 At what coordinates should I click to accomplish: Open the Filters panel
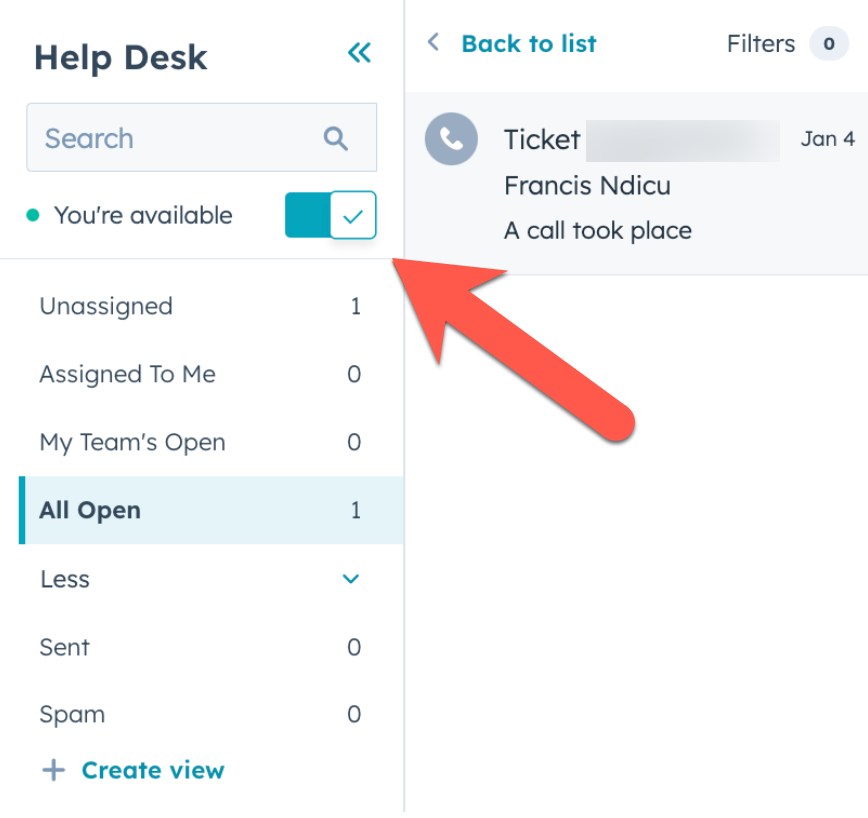point(761,44)
